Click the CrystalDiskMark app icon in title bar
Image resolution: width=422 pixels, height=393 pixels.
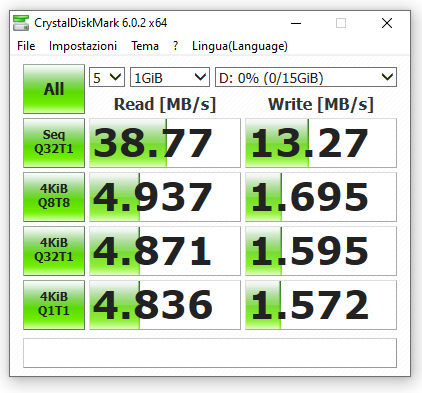tap(21, 23)
